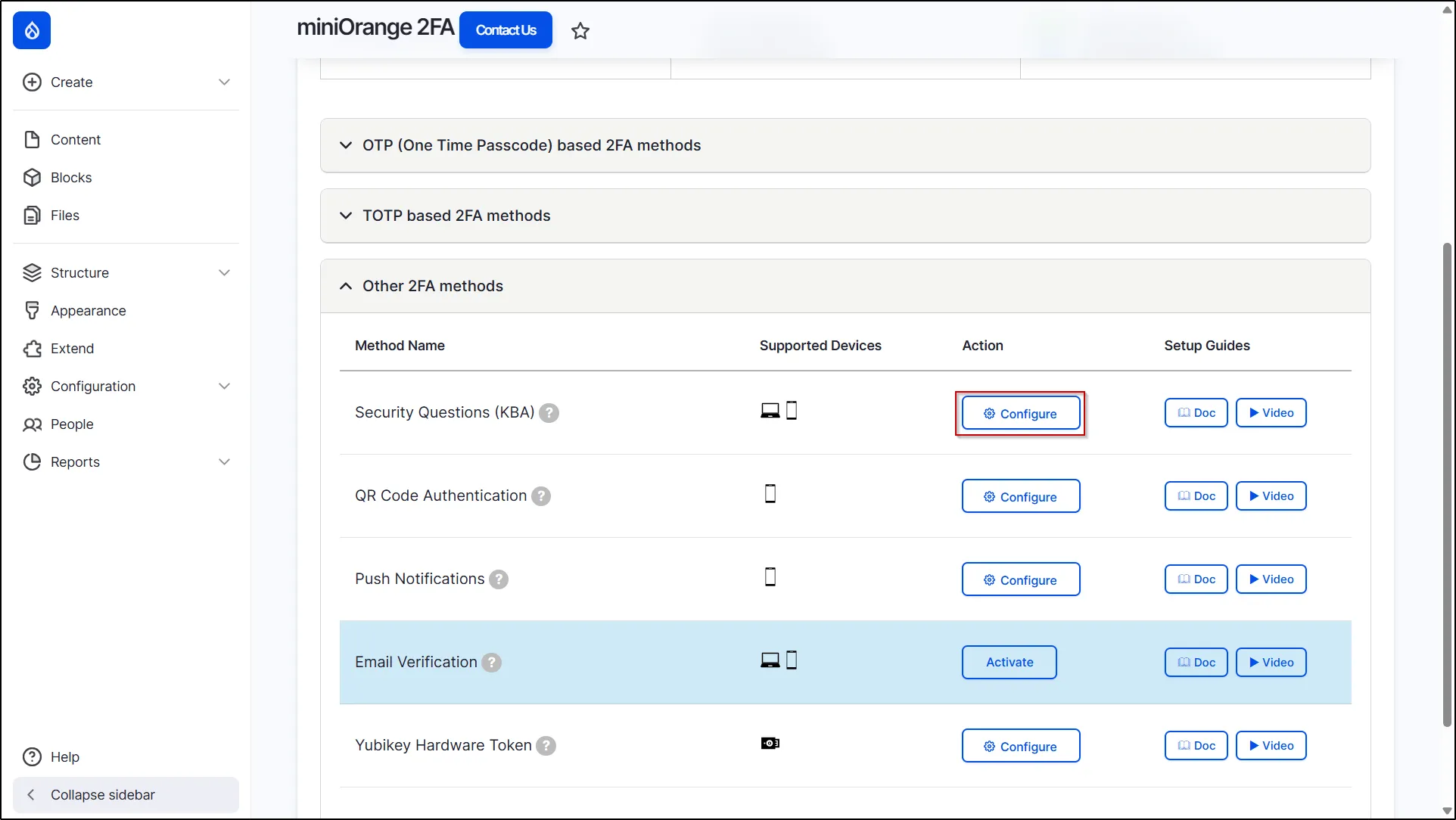1456x820 pixels.
Task: Click the Drupal logo home icon
Action: [x=32, y=30]
